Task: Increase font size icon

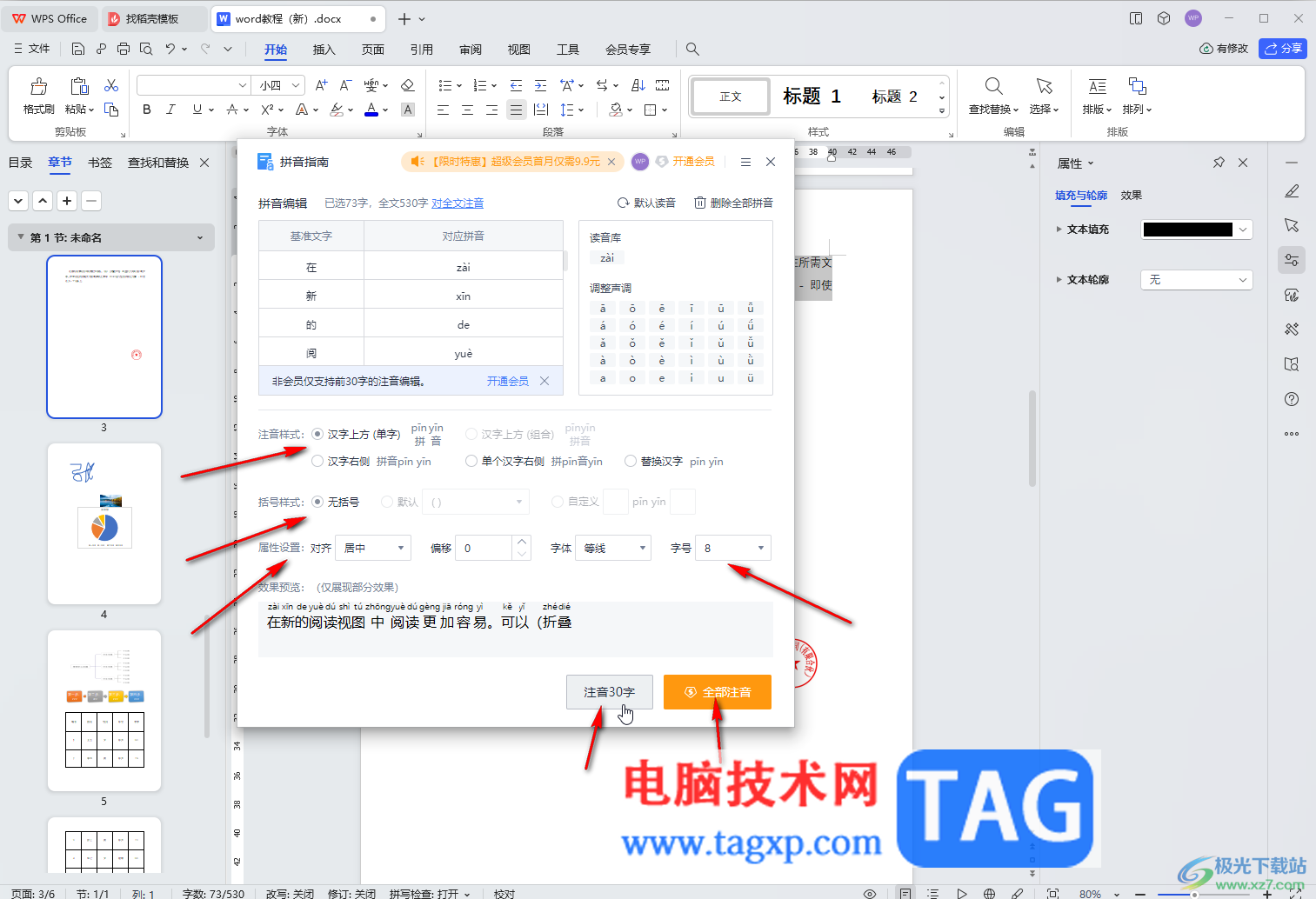Action: click(x=322, y=85)
